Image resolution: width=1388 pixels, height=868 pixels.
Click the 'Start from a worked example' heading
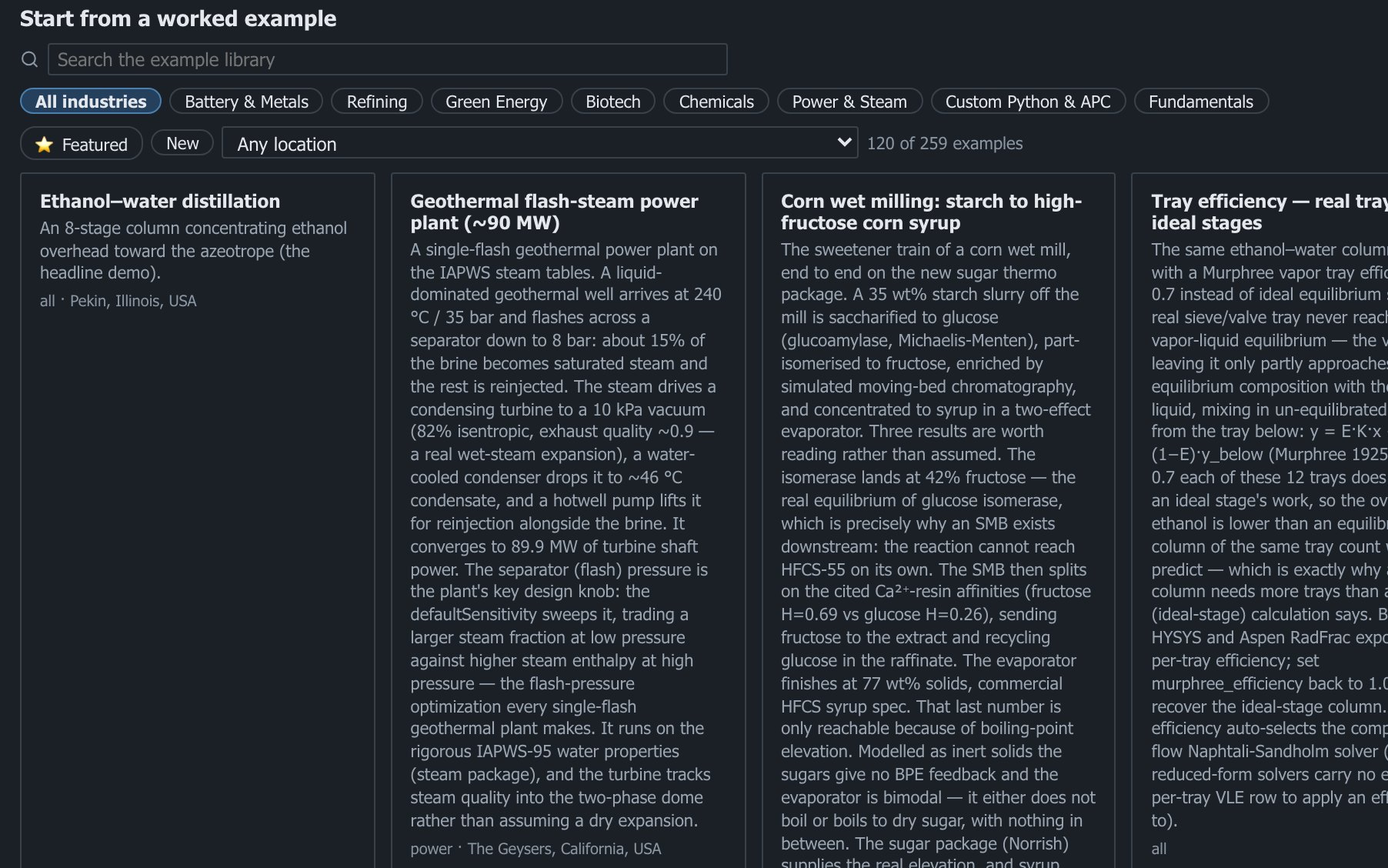179,18
